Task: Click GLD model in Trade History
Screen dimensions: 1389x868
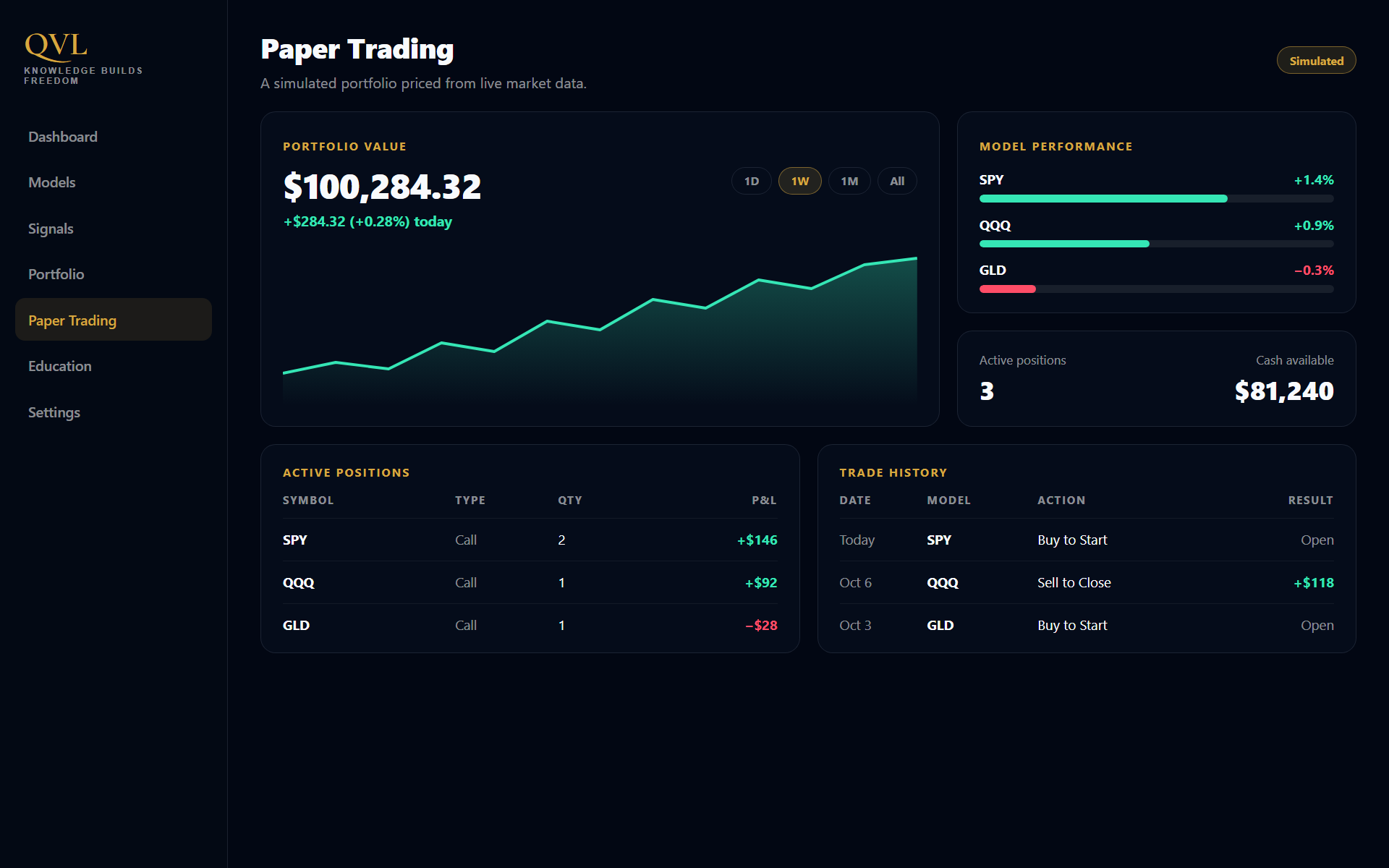Action: point(940,625)
